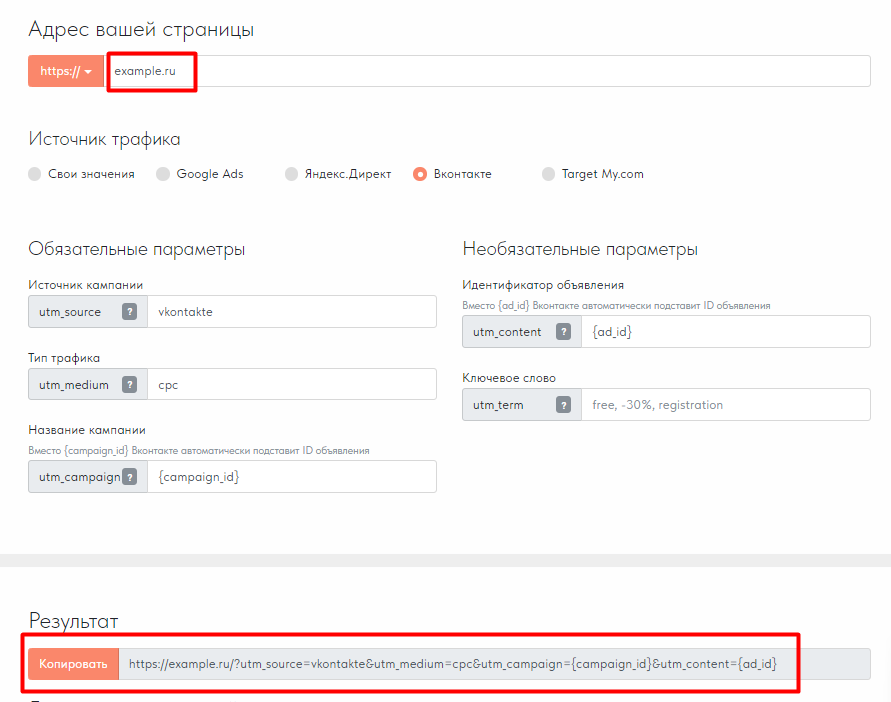Click the traffic type field containing cpc
891x702 pixels.
click(x=291, y=385)
